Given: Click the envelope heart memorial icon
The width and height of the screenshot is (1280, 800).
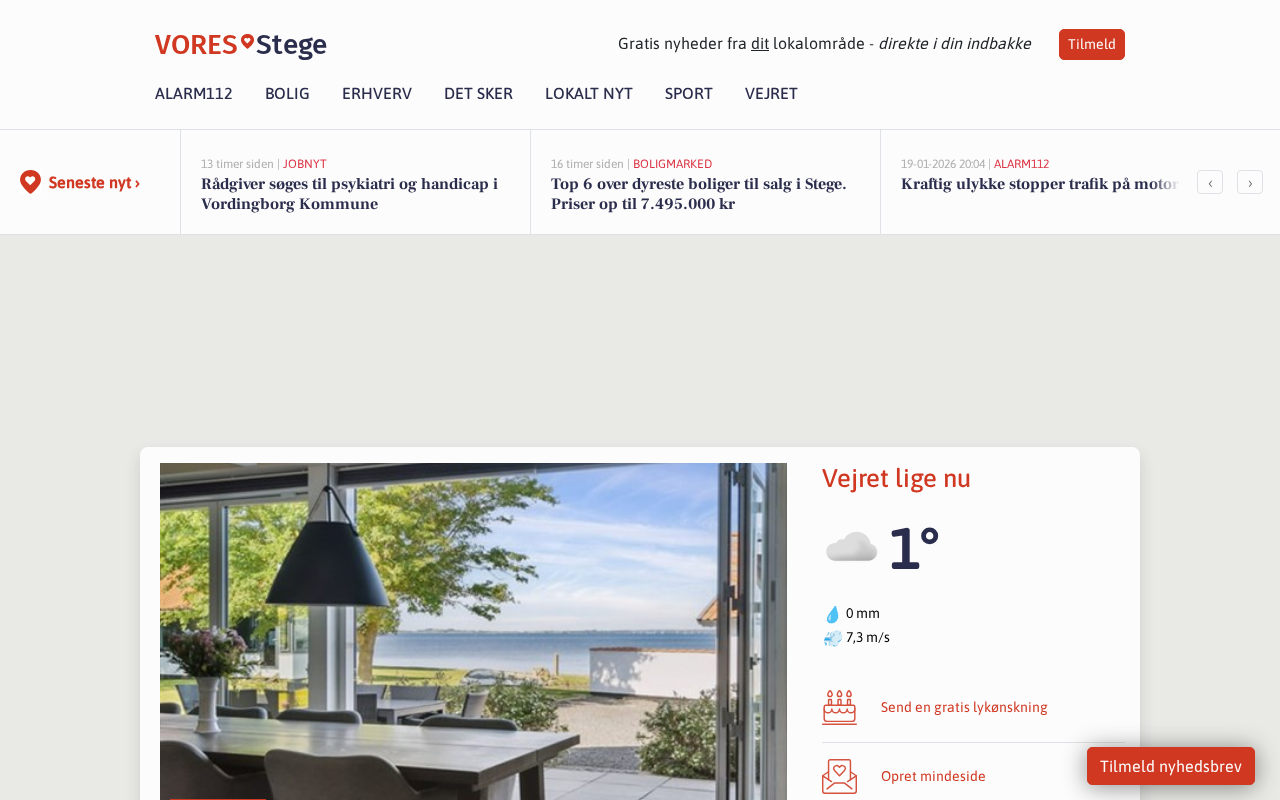Looking at the screenshot, I should pos(840,776).
